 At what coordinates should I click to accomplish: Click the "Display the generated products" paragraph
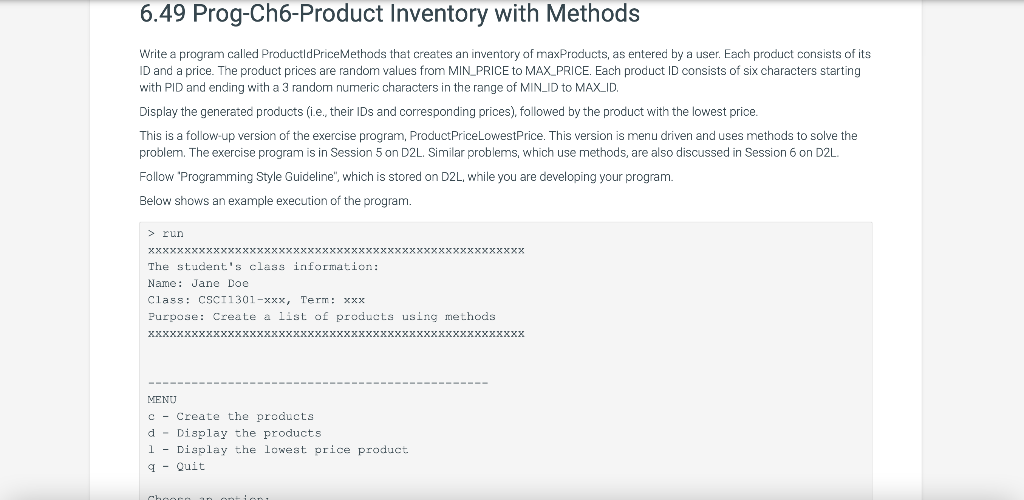[449, 112]
